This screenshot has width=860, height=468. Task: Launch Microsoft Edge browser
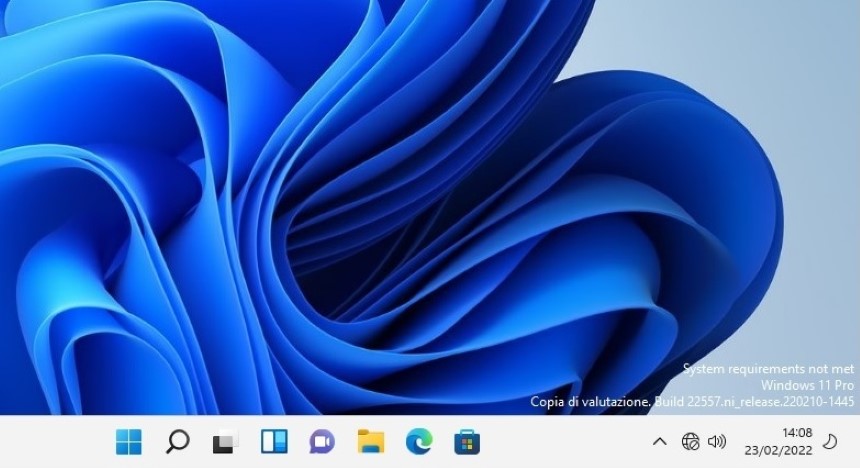tap(419, 442)
